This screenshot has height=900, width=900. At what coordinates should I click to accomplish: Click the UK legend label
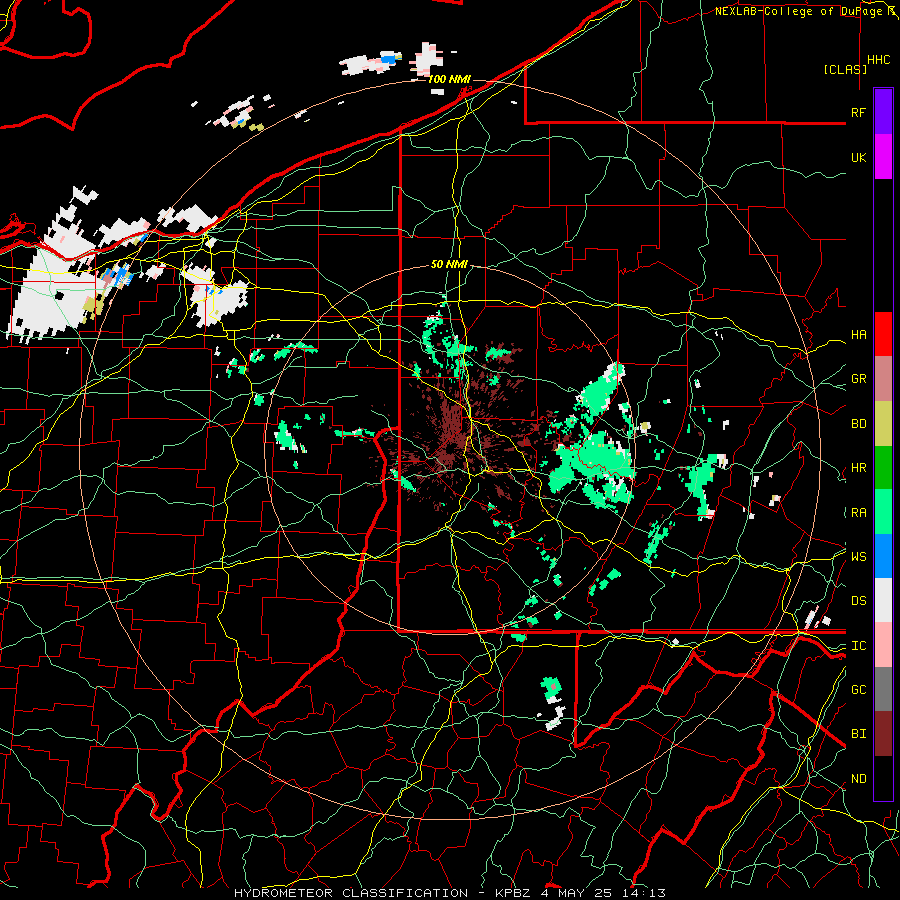click(858, 157)
